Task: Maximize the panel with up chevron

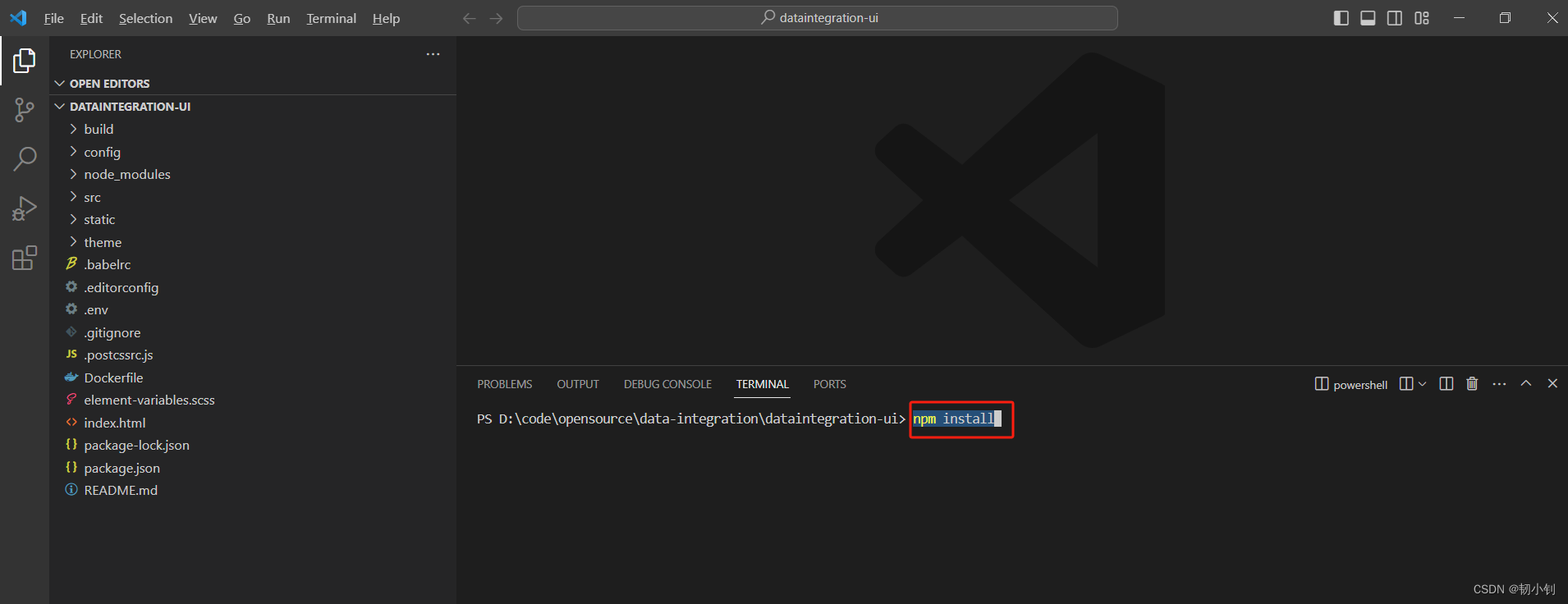Action: [1526, 383]
